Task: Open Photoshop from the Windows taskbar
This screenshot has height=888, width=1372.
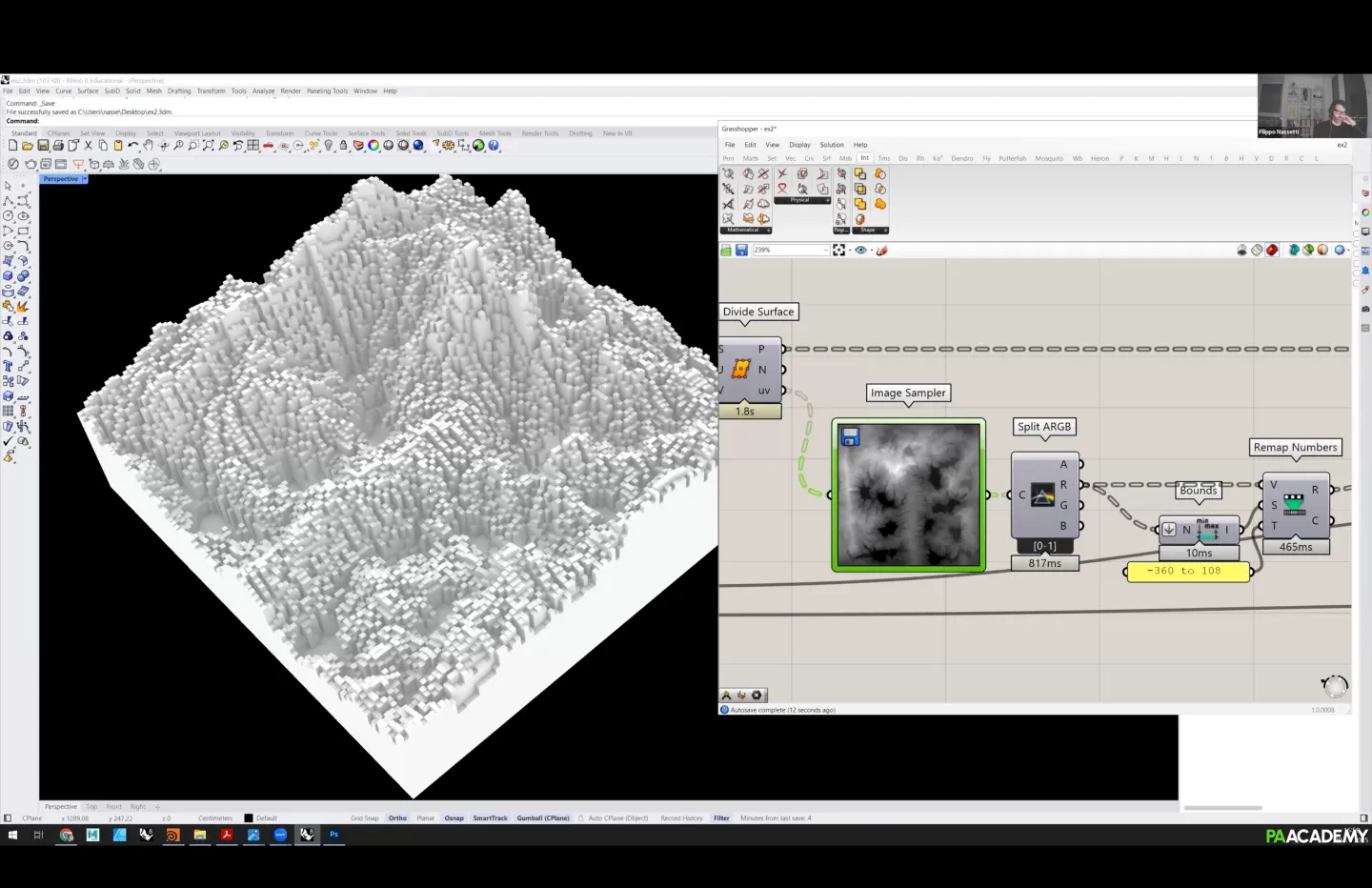Action: coord(333,835)
